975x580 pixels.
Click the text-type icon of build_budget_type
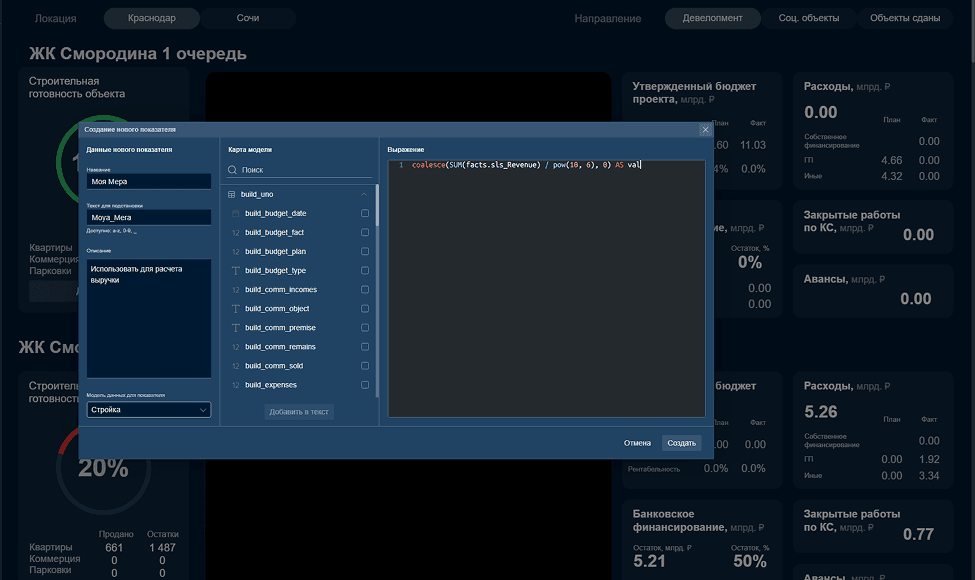[236, 270]
